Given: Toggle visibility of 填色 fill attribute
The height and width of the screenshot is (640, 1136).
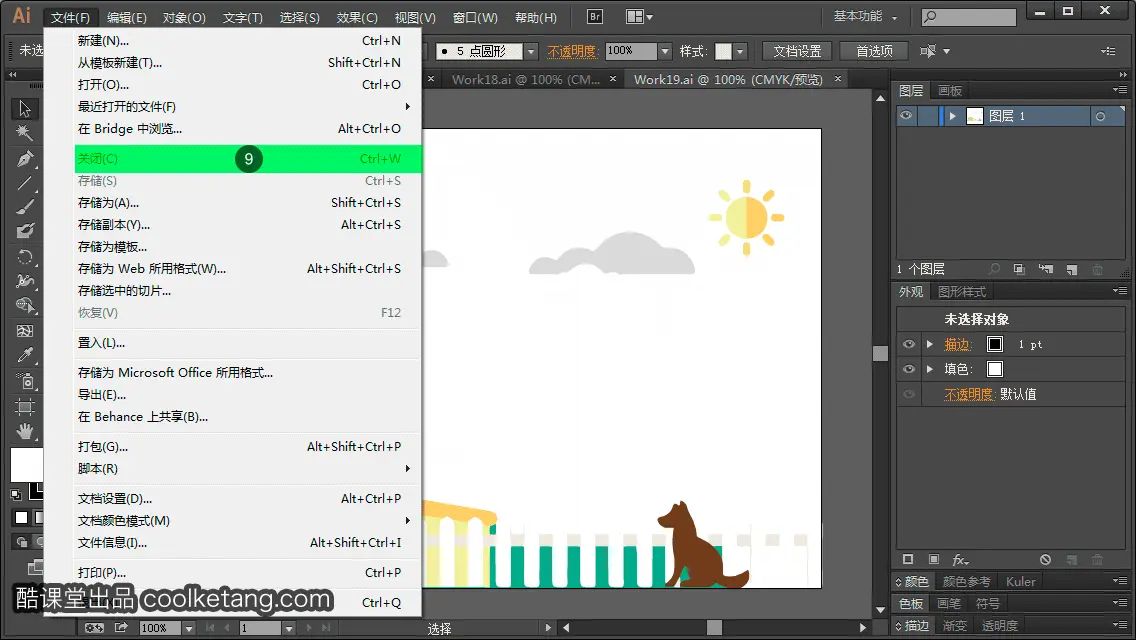Looking at the screenshot, I should point(909,369).
